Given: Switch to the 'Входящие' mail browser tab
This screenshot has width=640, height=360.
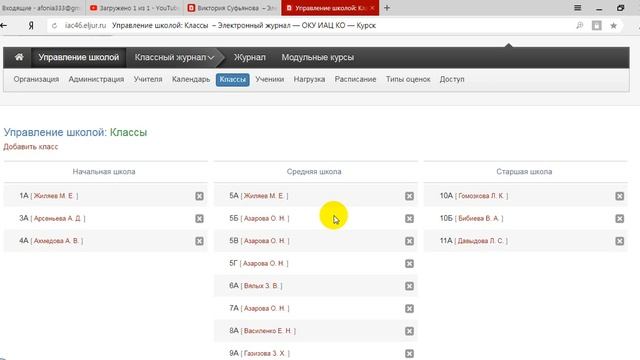Looking at the screenshot, I should pyautogui.click(x=42, y=8).
